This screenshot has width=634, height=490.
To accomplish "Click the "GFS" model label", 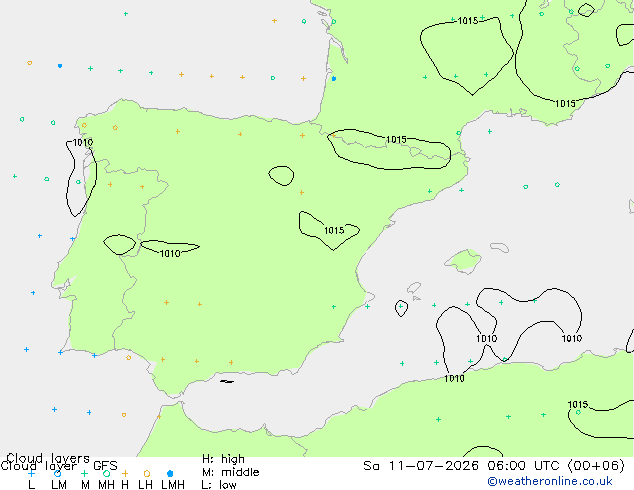I will pos(106,466).
